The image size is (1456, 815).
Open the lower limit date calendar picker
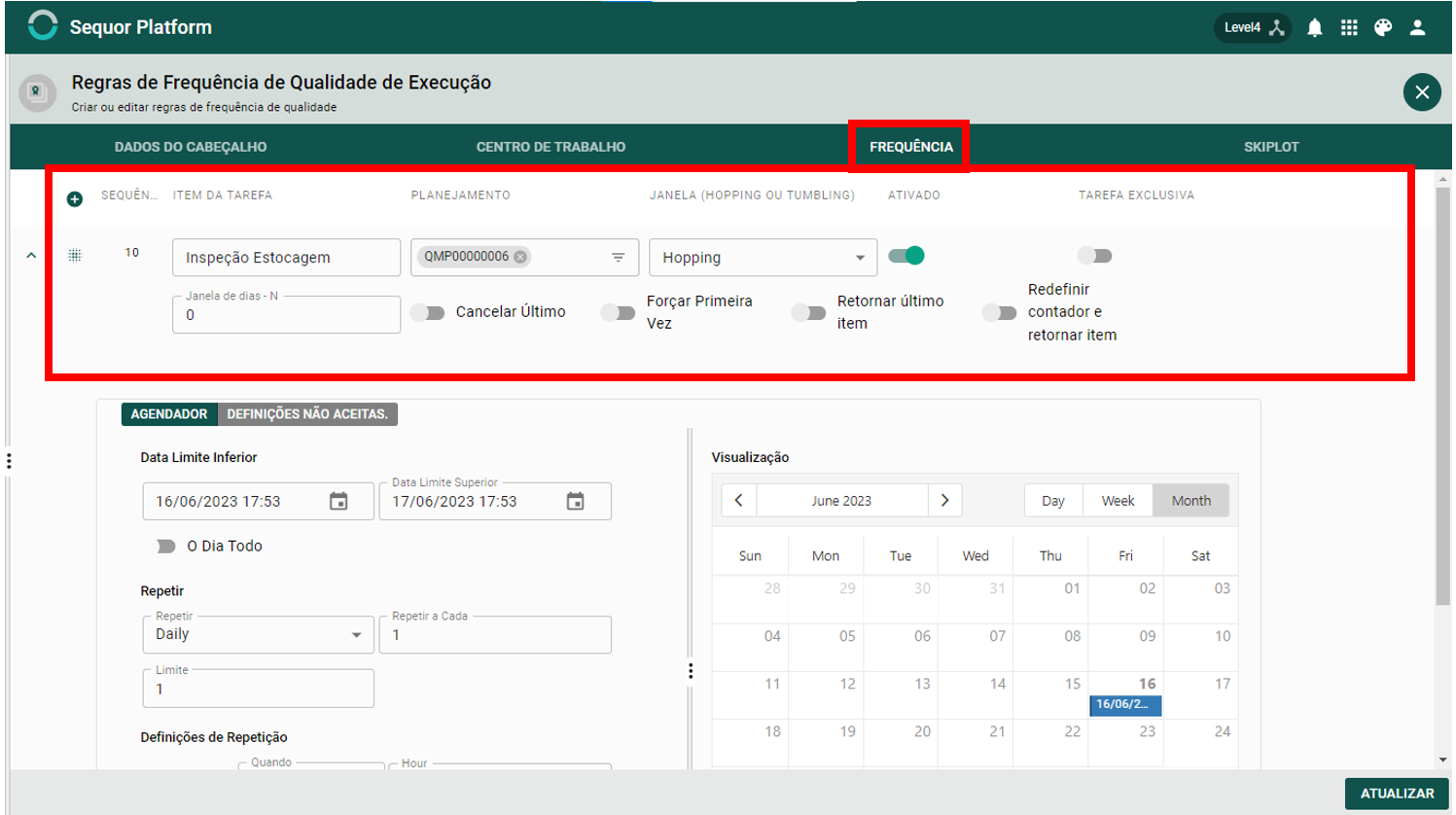coord(338,502)
